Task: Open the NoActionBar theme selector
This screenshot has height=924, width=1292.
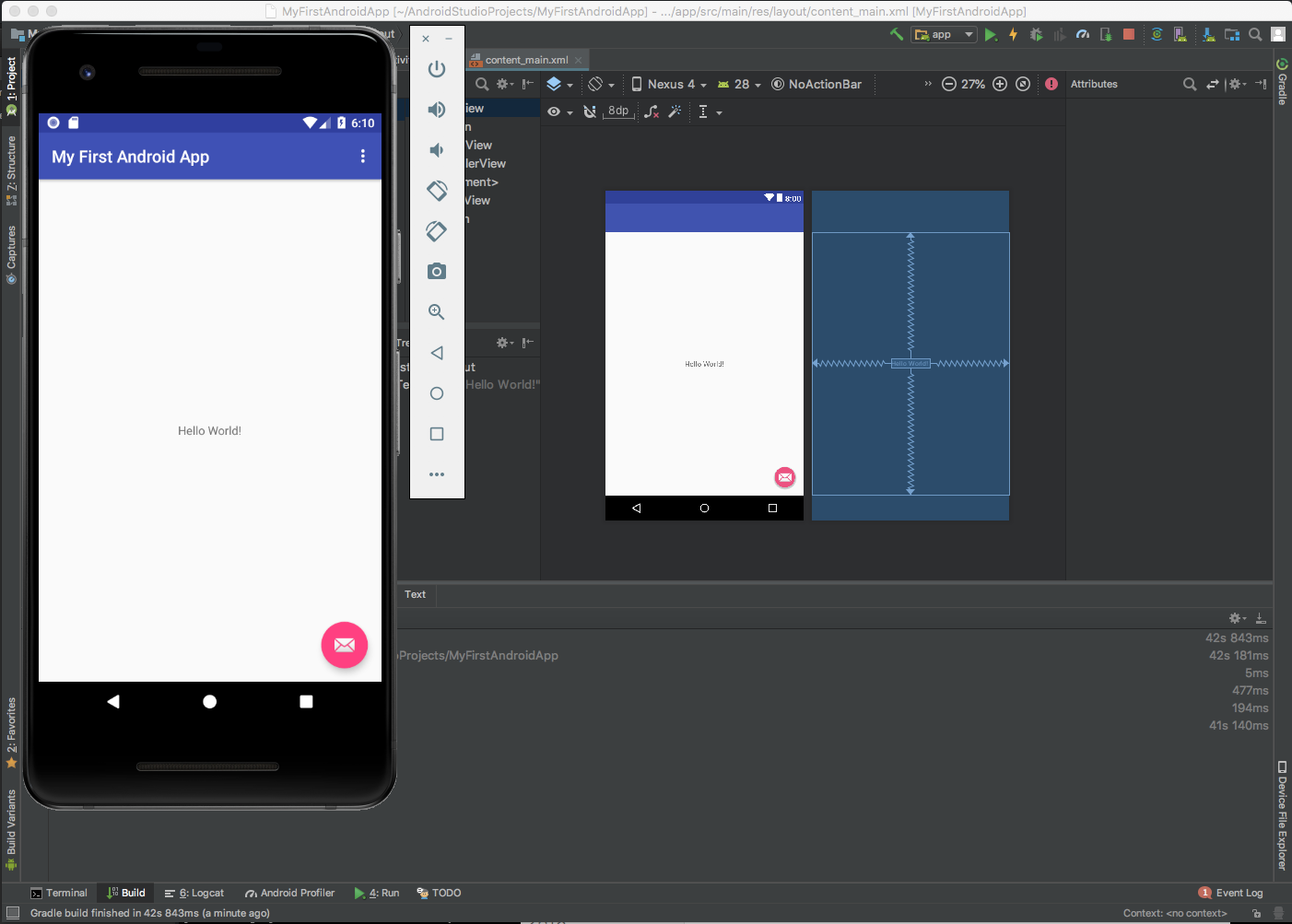Action: tap(816, 84)
